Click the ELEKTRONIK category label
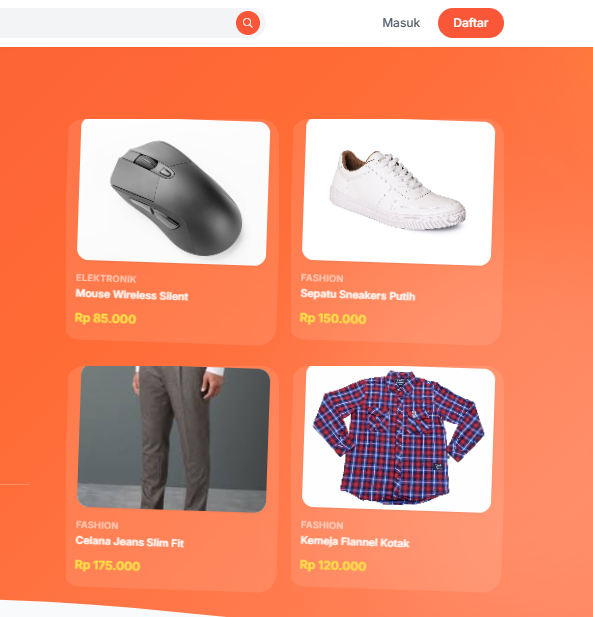This screenshot has width=593, height=617. [106, 279]
